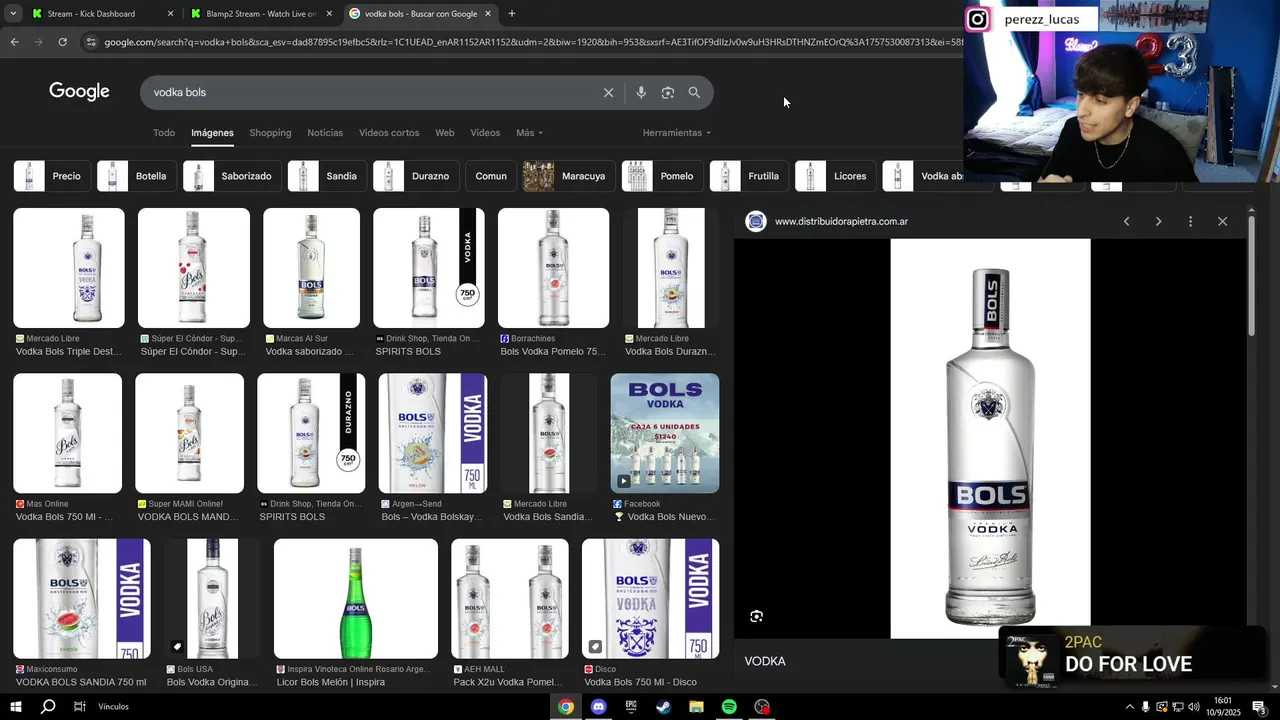Click the browser address bar URL
Image resolution: width=1280 pixels, height=720 pixels.
tap(530, 42)
